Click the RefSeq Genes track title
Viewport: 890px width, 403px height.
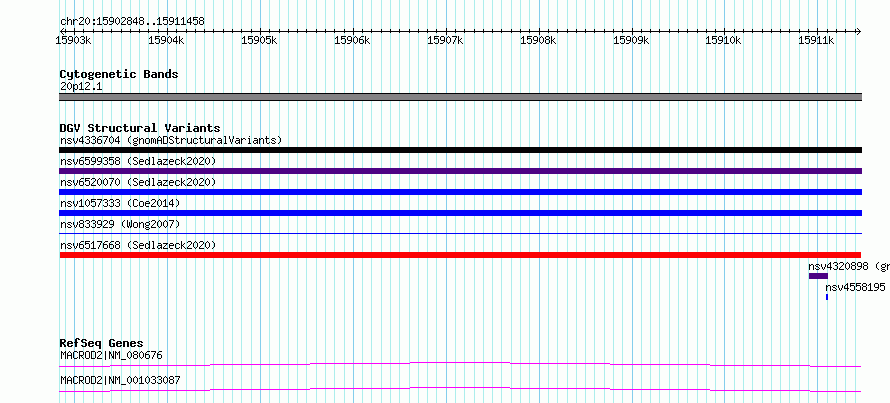pos(101,343)
